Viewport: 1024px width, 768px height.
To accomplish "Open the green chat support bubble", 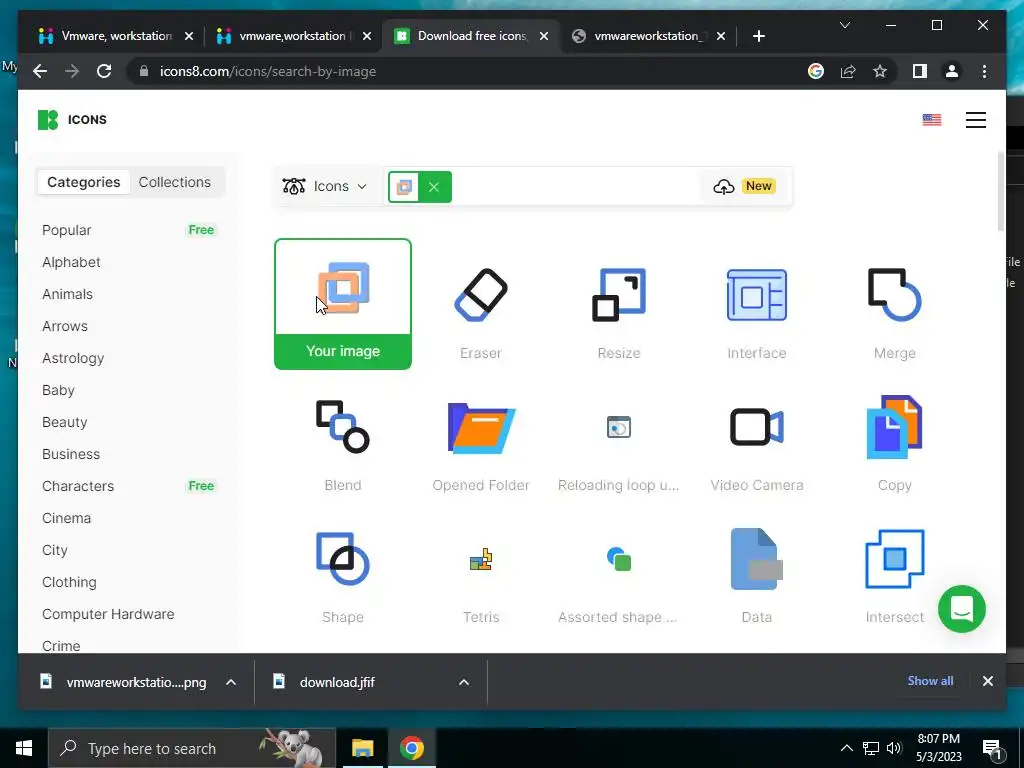I will pyautogui.click(x=961, y=609).
